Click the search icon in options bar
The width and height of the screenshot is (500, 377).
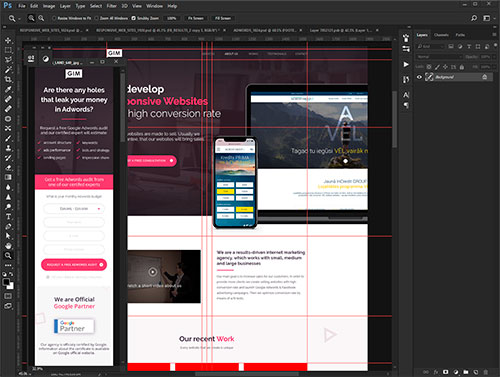474,18
